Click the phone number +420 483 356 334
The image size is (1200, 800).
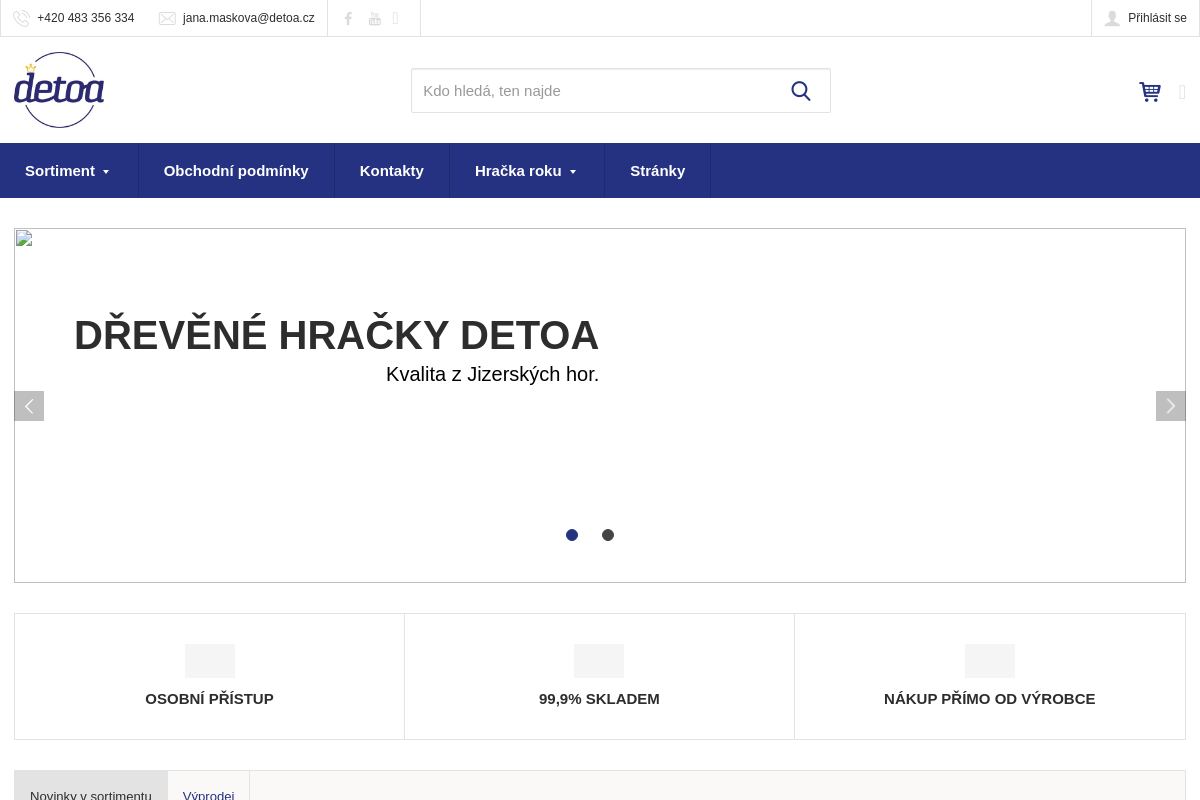point(86,18)
